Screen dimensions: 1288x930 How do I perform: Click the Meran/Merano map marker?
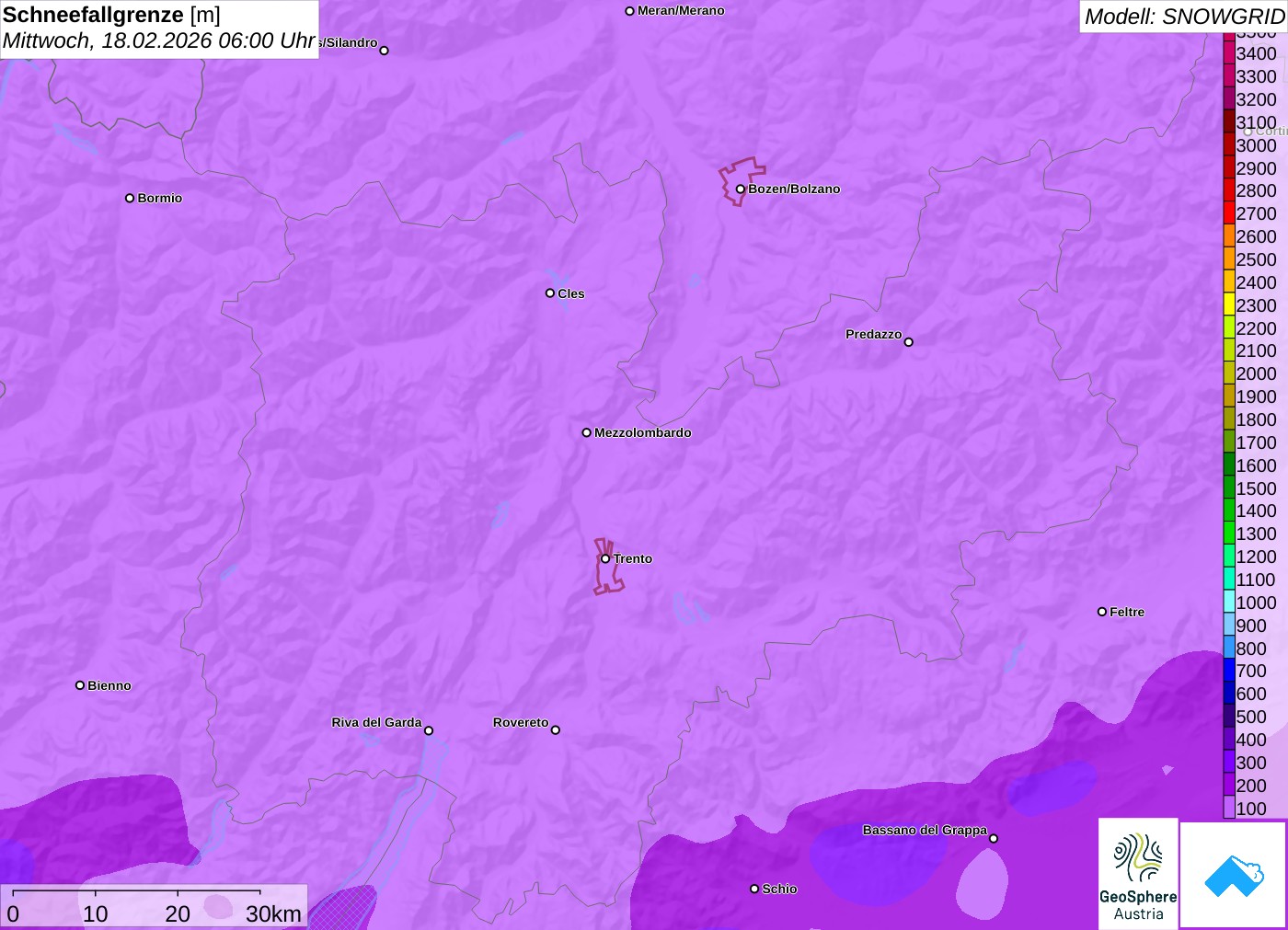coord(629,11)
